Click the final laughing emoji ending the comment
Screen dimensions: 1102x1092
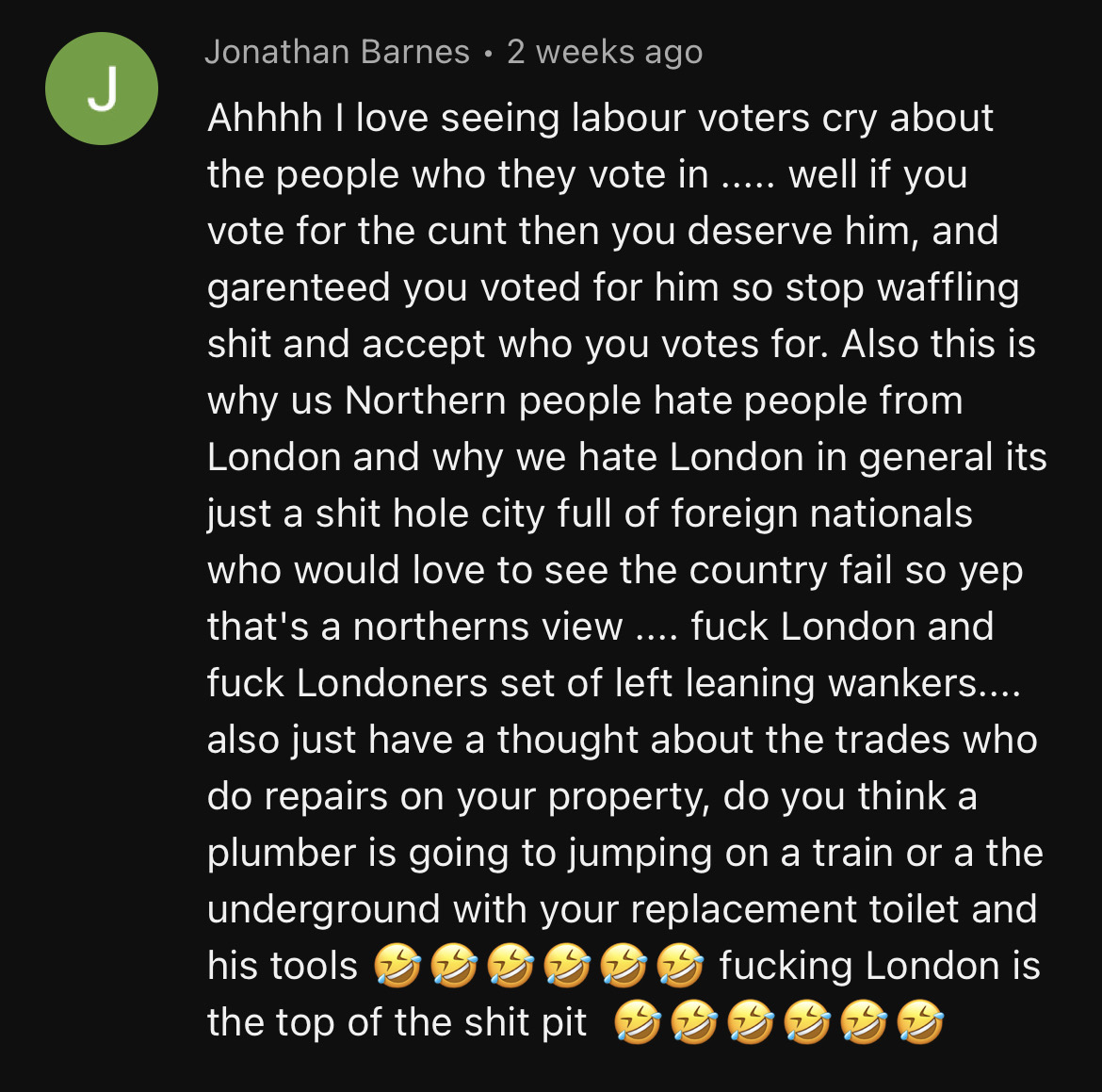pos(920,1021)
